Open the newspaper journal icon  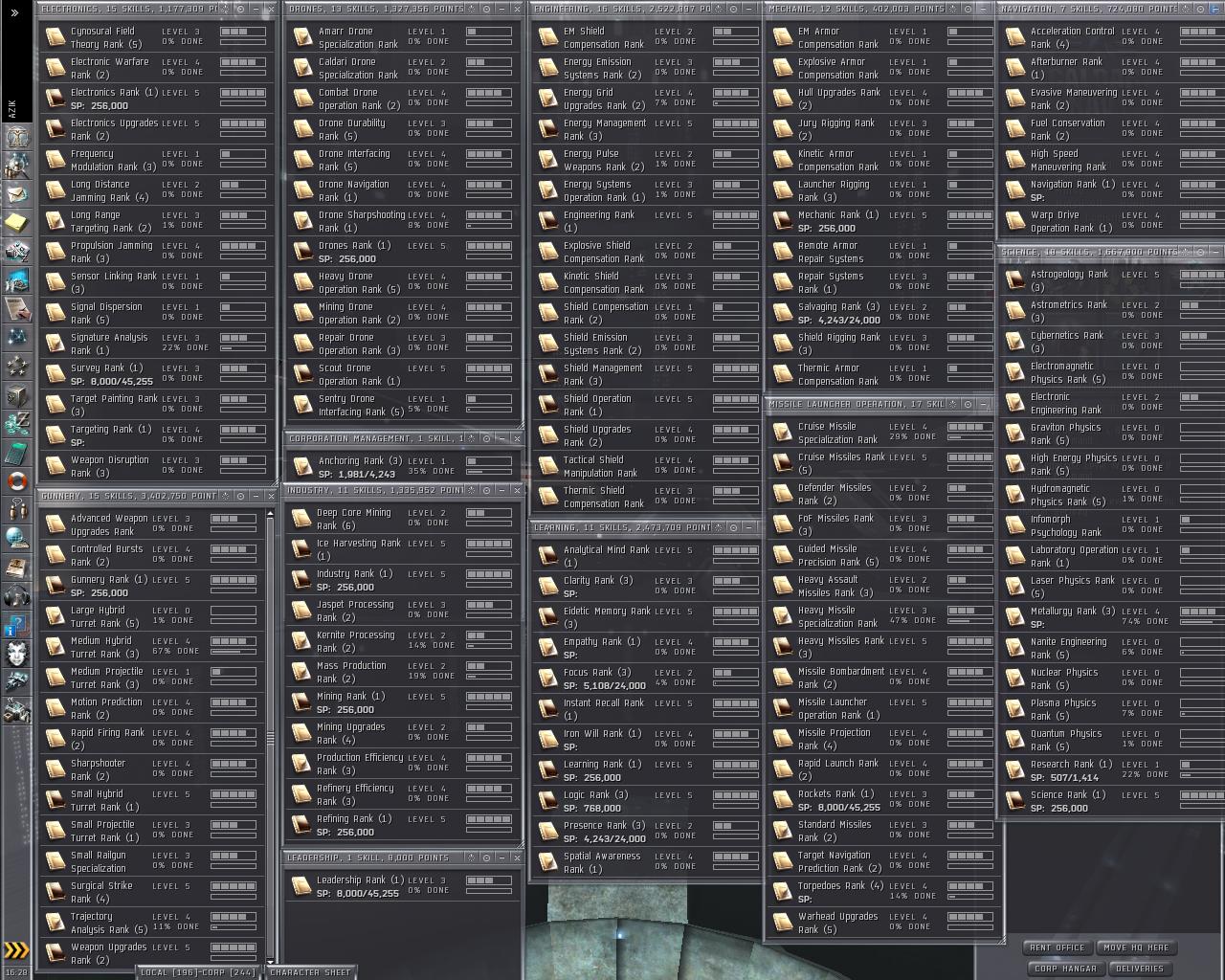click(17, 568)
